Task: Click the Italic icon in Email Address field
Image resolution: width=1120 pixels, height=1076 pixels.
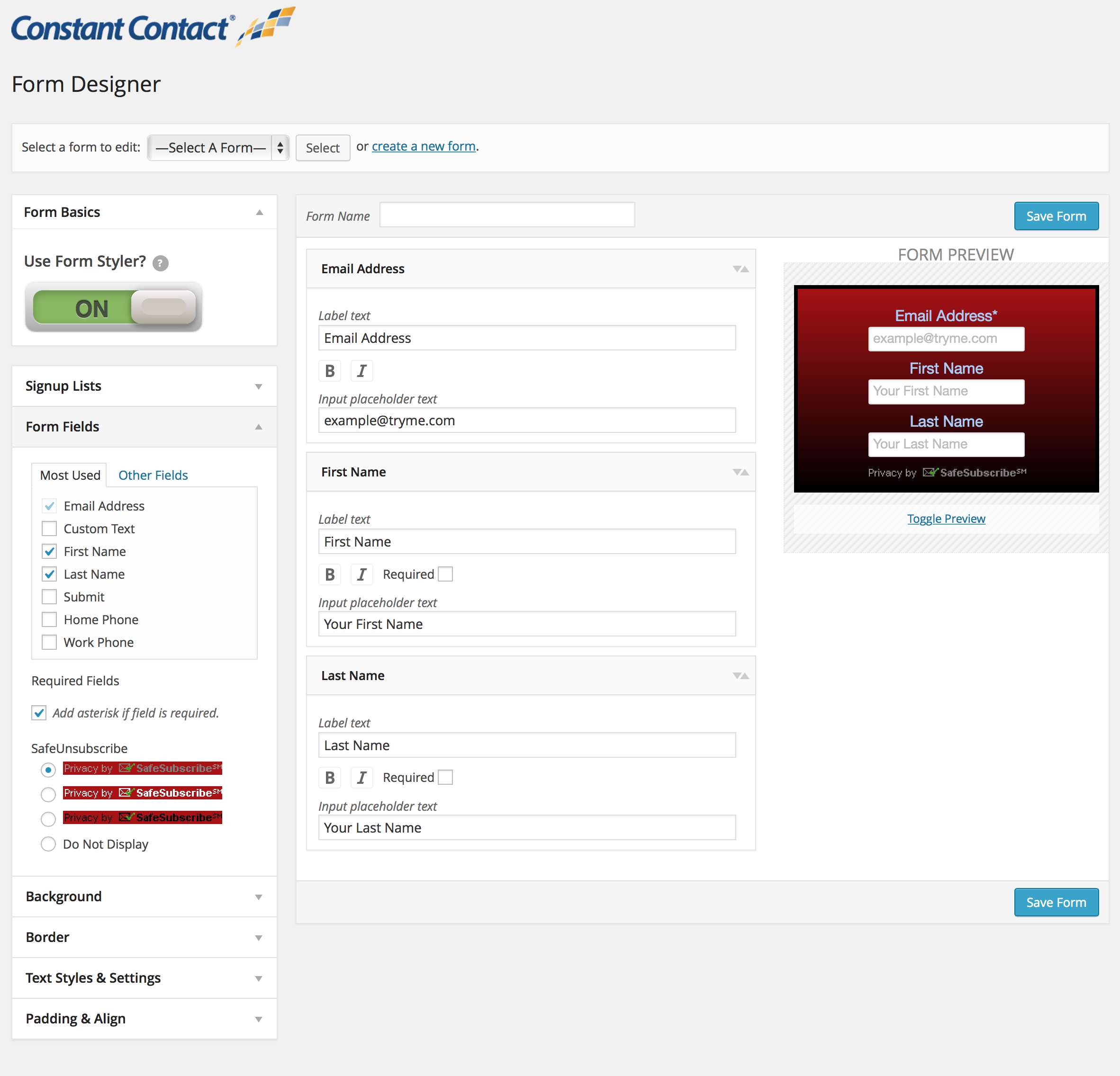Action: point(361,371)
